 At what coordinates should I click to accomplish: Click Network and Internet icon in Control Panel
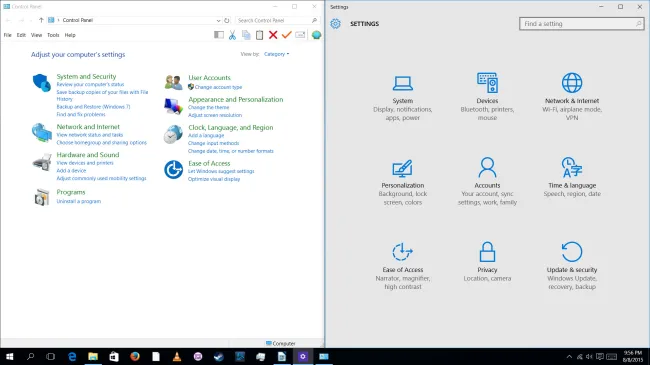pos(41,132)
